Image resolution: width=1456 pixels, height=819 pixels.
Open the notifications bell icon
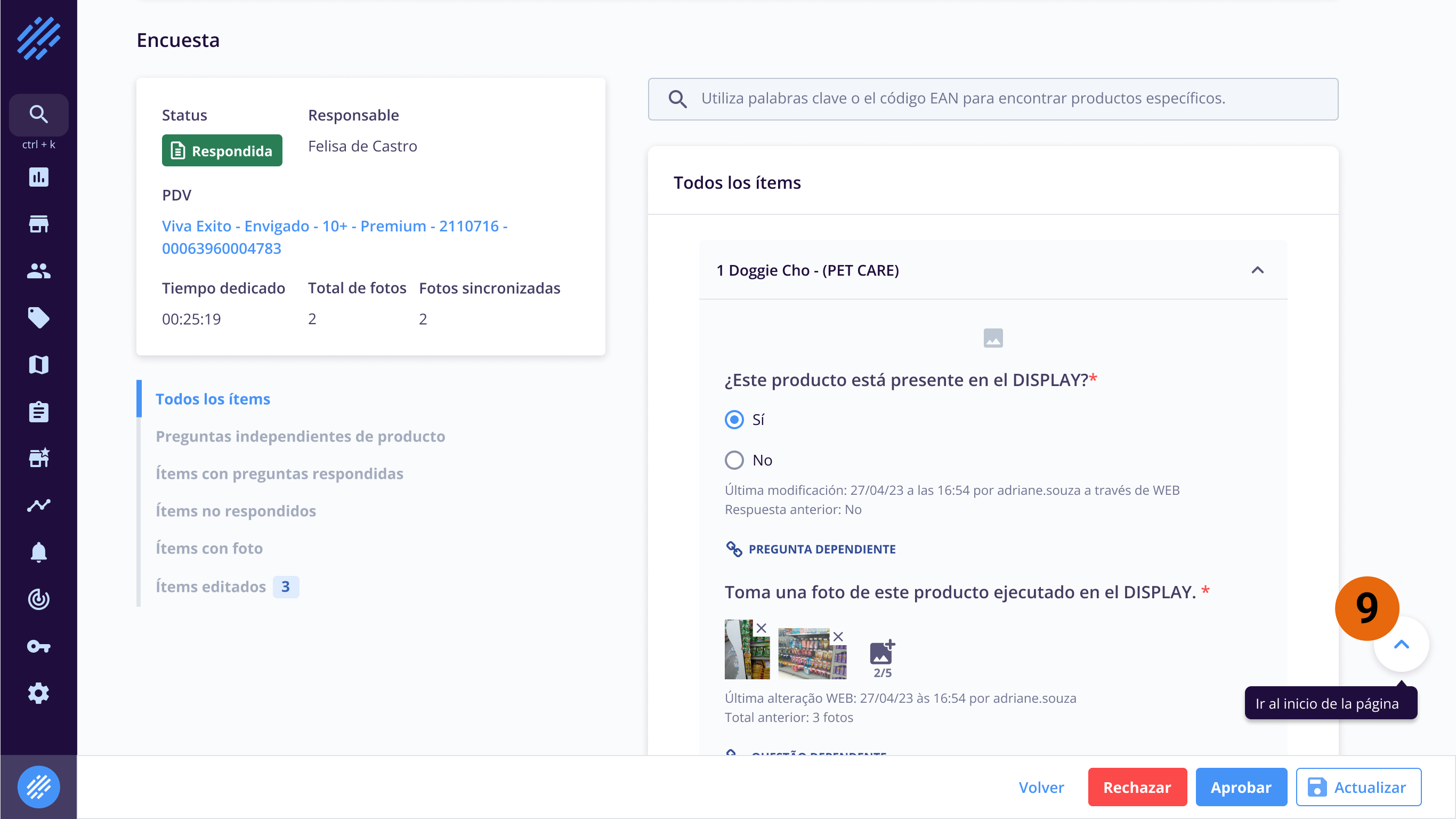coord(38,552)
